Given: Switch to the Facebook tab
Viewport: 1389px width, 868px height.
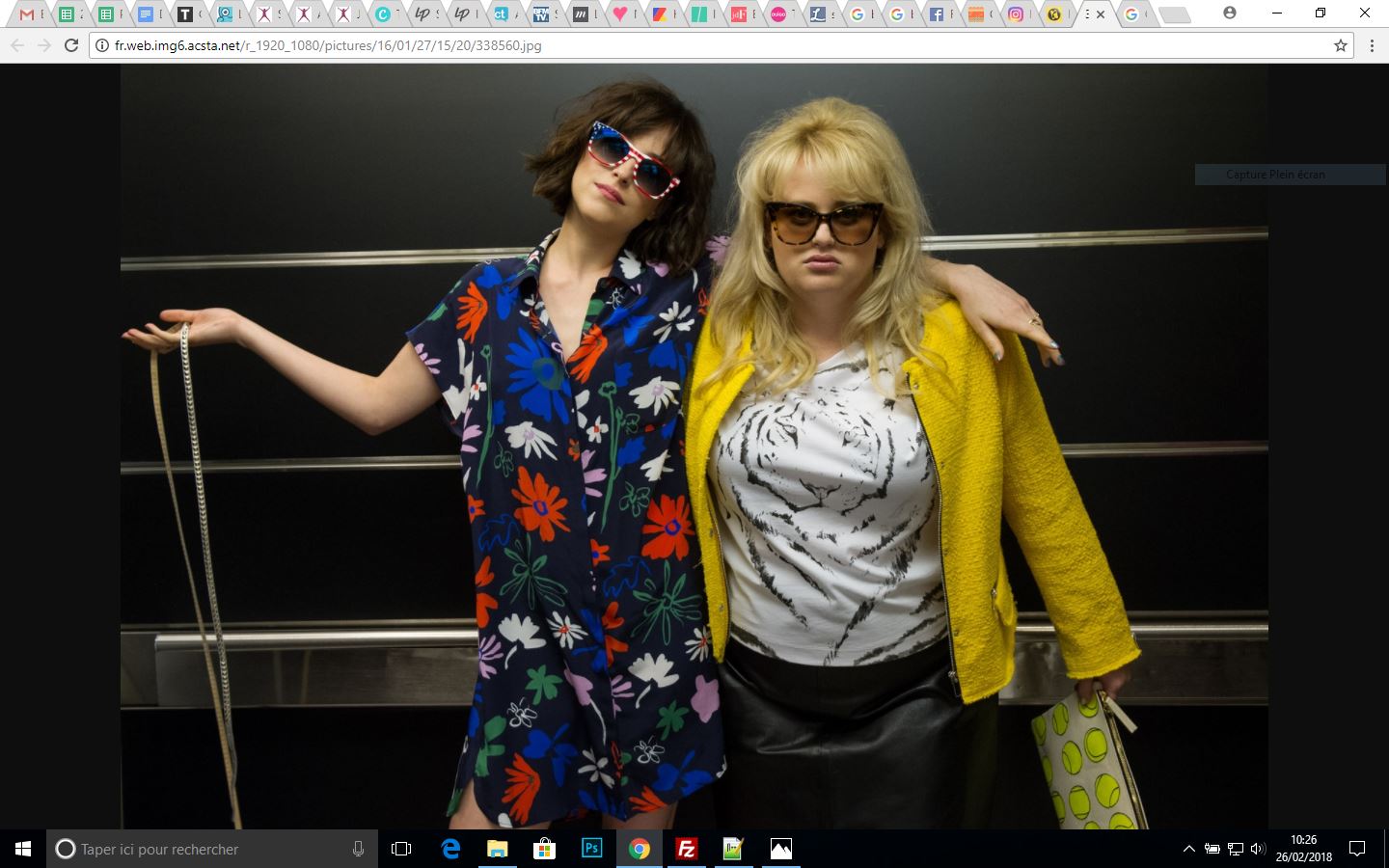Looking at the screenshot, I should tap(937, 14).
